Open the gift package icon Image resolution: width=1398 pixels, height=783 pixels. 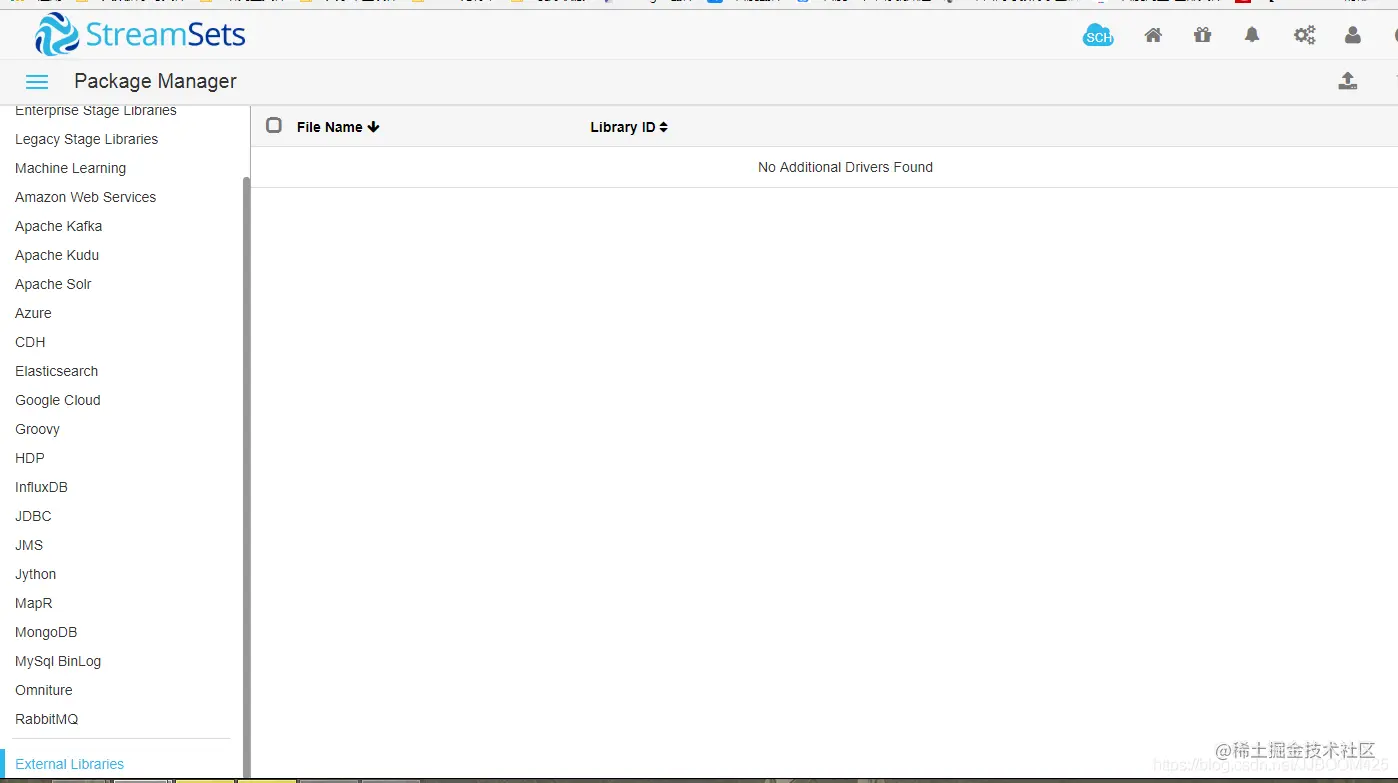1202,35
